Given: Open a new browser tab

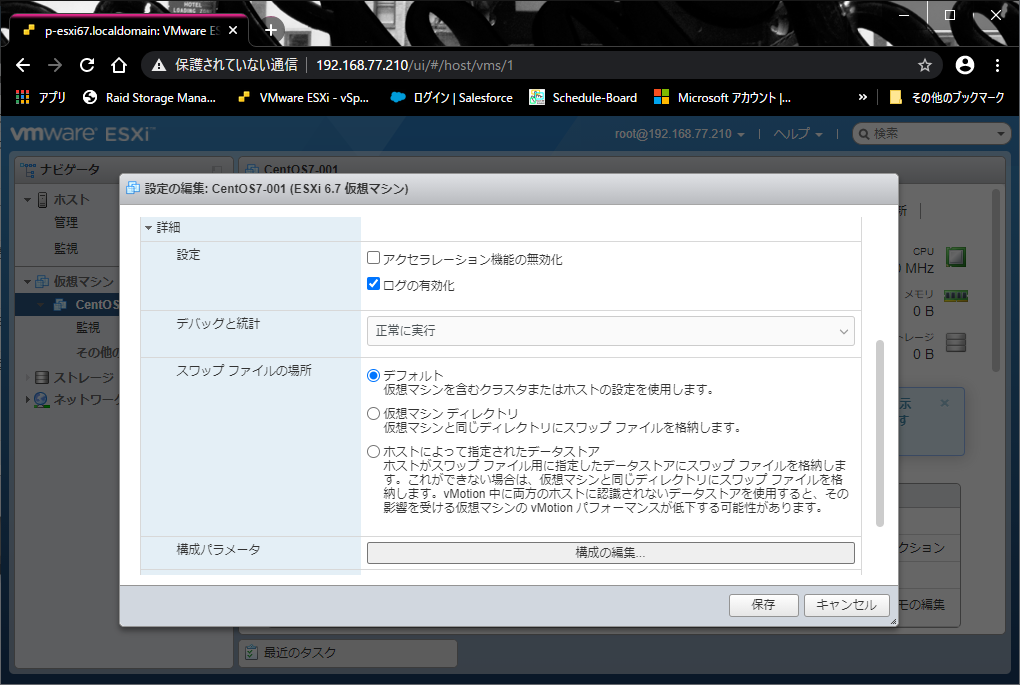Looking at the screenshot, I should pos(271,30).
